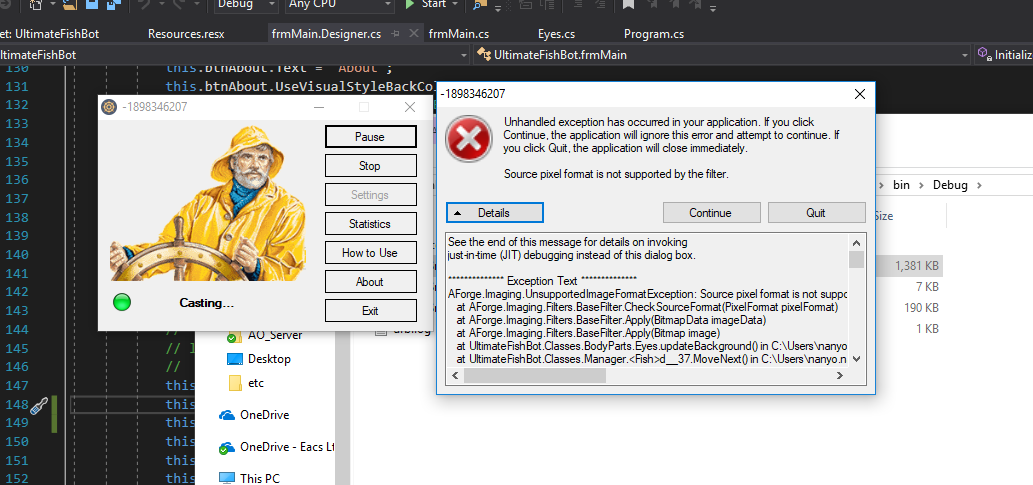This screenshot has height=485, width=1033.
Task: Close the exception dialog with its X
Action: coord(860,94)
